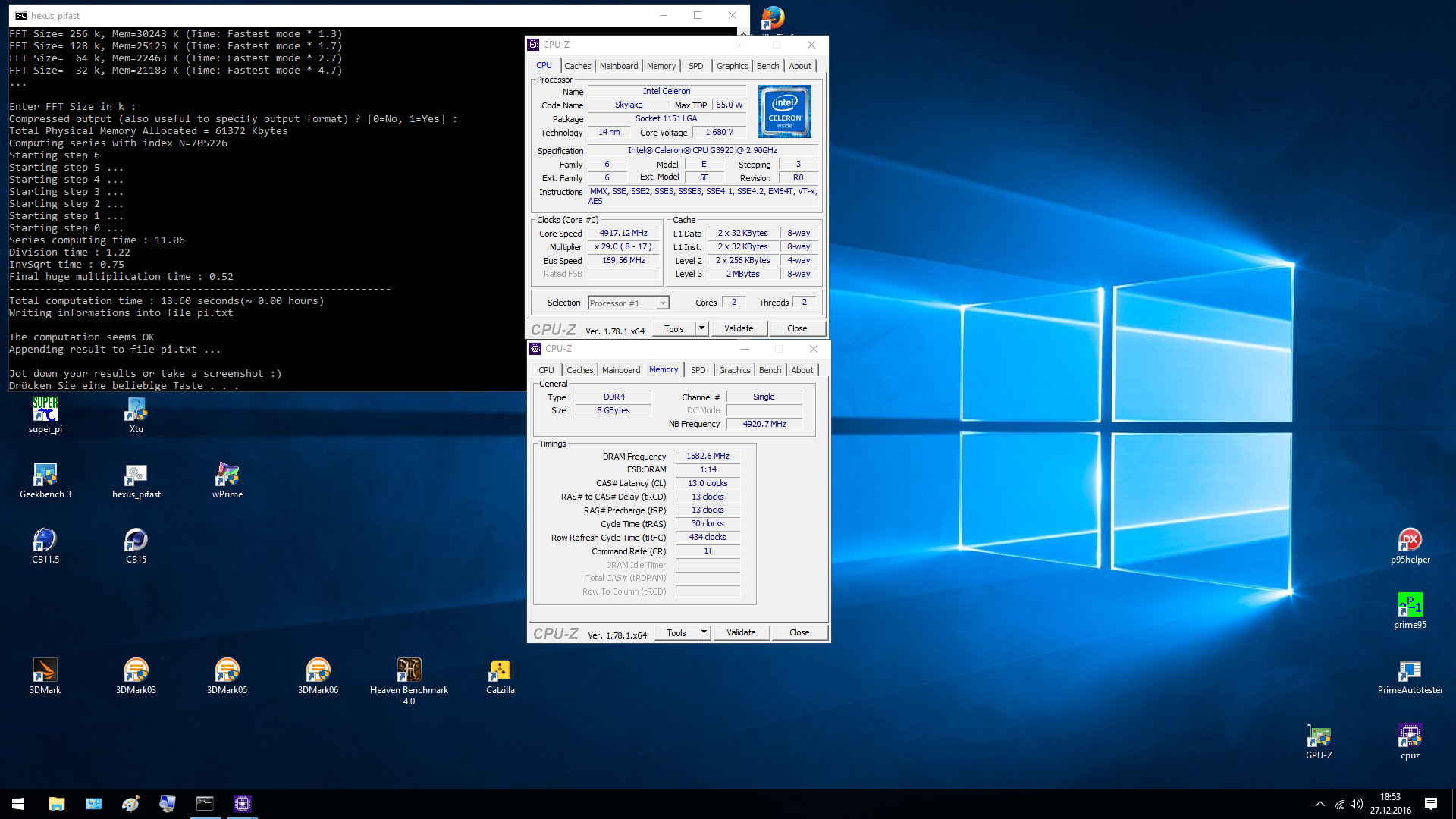Open Heaven Benchmark 4.0 shortcut

[x=409, y=682]
